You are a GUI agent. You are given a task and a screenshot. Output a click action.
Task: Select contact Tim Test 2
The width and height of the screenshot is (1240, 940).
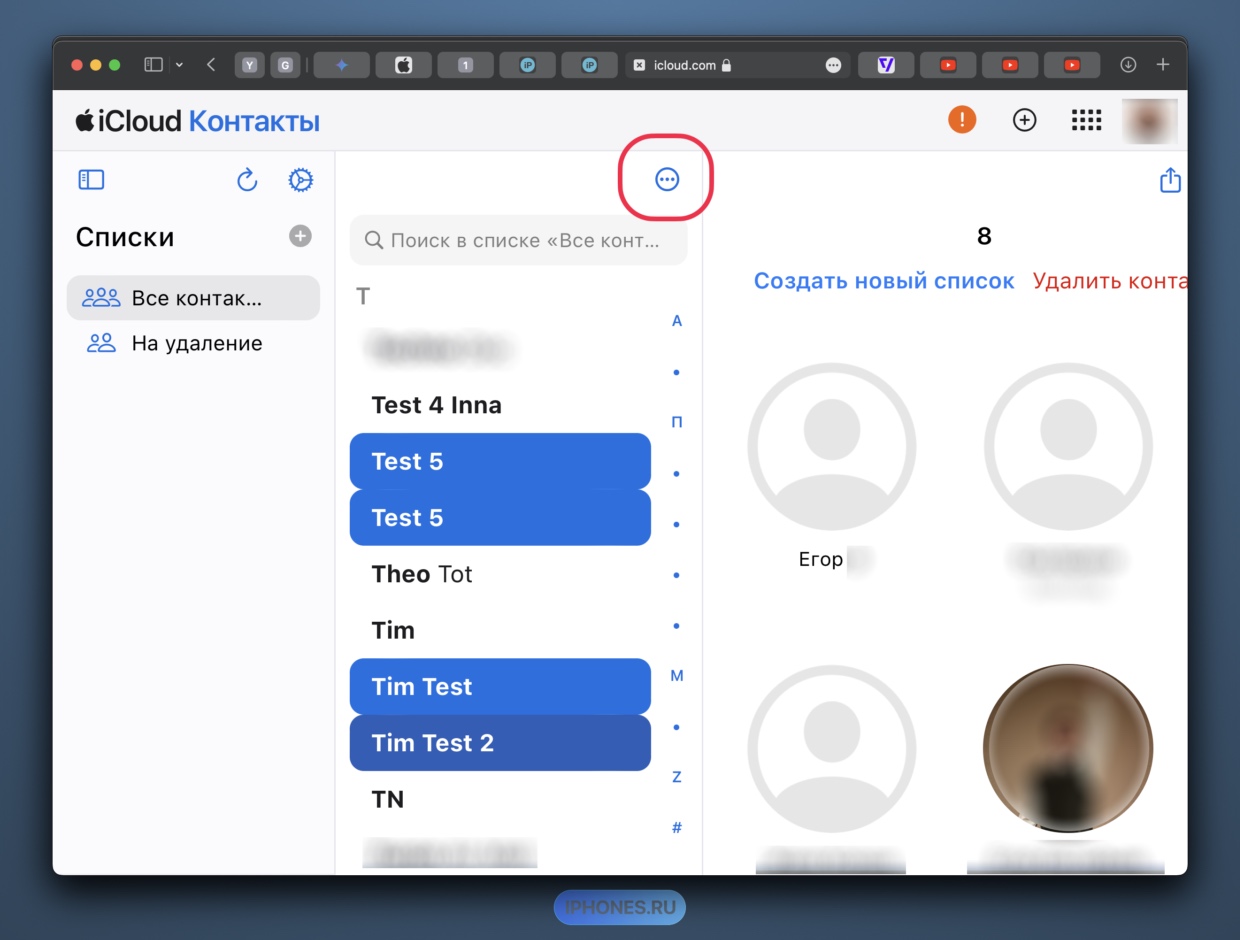[500, 743]
